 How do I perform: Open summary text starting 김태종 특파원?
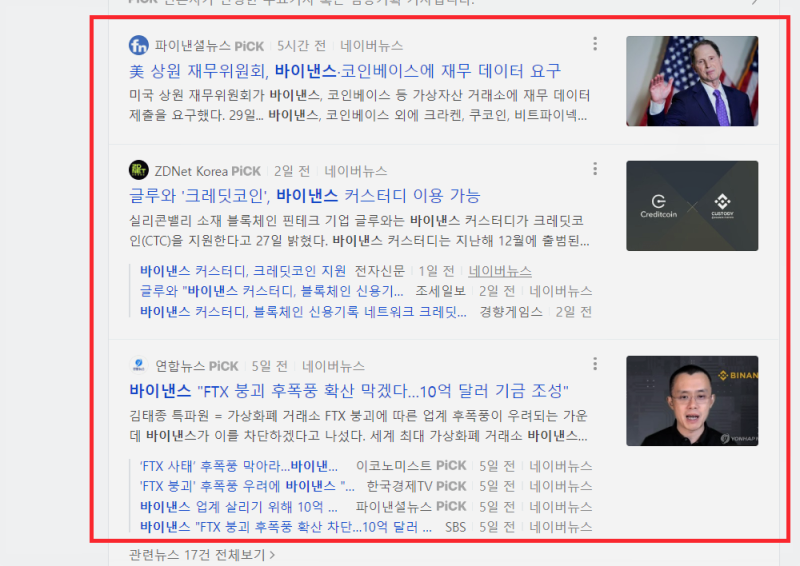[x=359, y=426]
